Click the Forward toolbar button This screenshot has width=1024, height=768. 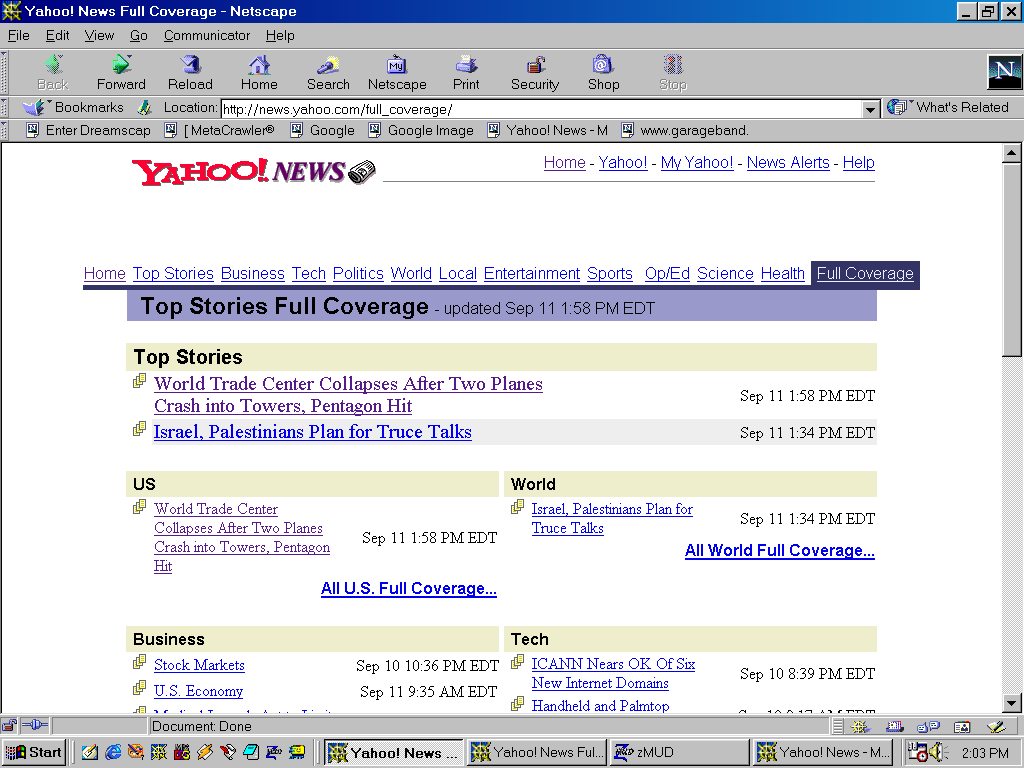(x=121, y=72)
